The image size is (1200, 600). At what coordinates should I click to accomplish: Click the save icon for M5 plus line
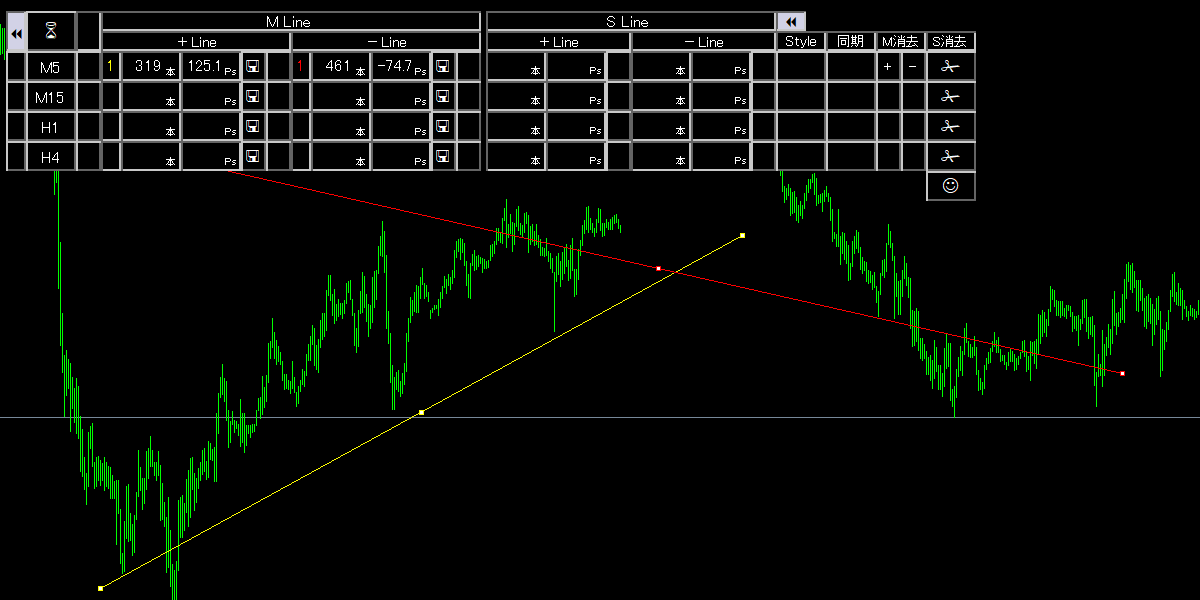[252, 67]
